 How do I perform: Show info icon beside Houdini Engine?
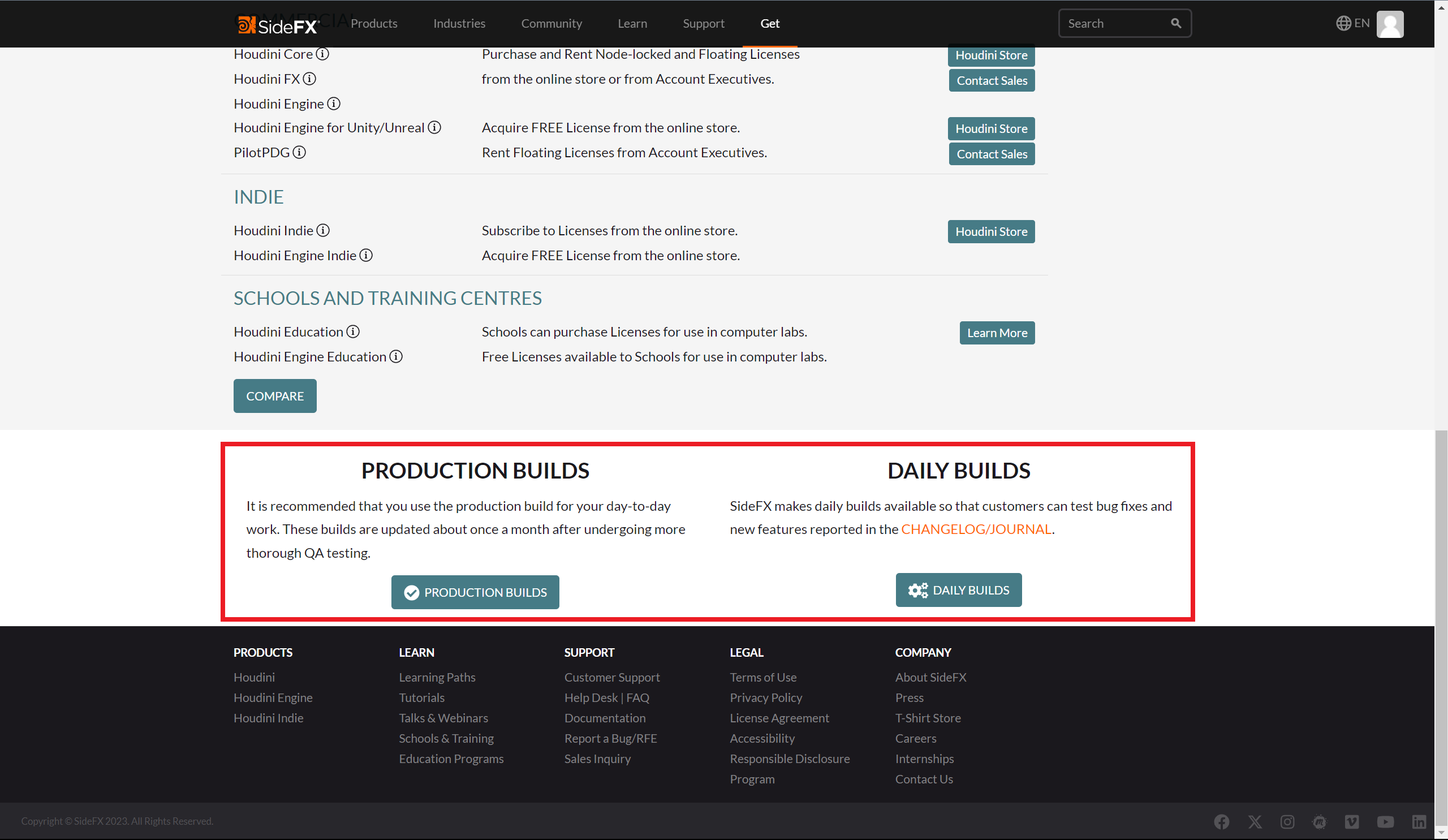334,104
